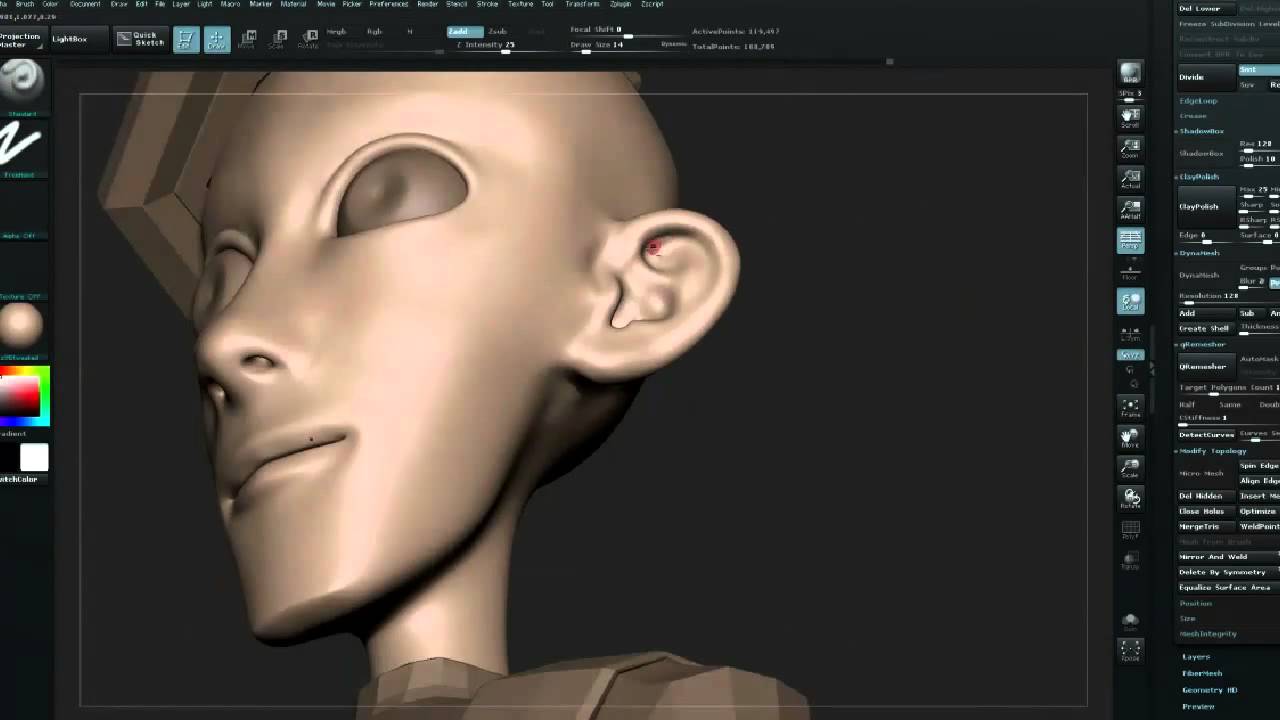
Task: Toggle the Floor grid button
Action: (1130, 271)
